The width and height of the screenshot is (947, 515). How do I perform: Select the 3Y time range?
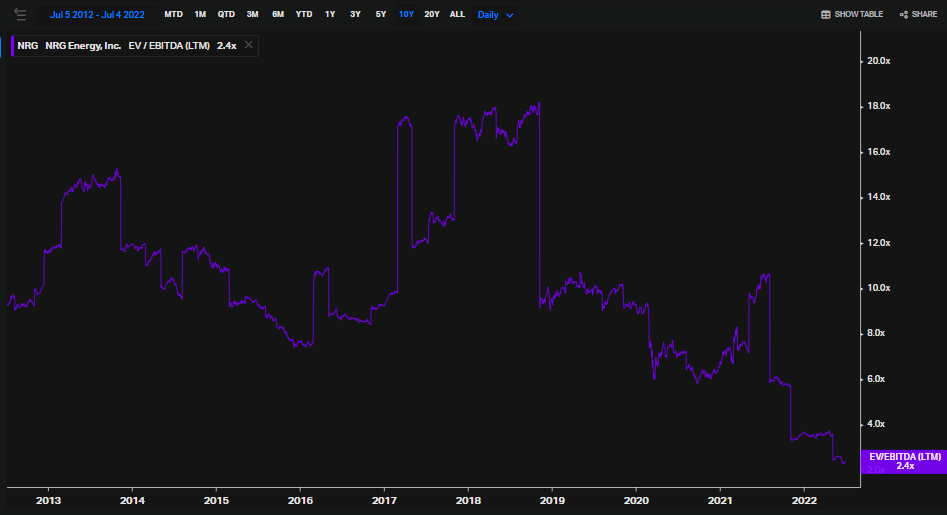[355, 15]
